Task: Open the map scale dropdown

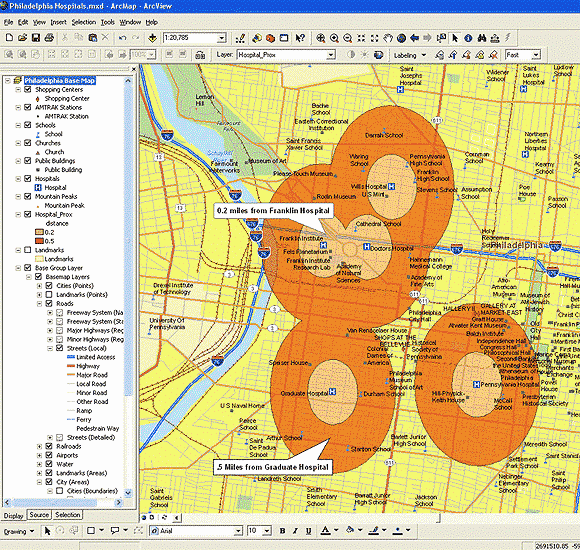Action: point(221,38)
